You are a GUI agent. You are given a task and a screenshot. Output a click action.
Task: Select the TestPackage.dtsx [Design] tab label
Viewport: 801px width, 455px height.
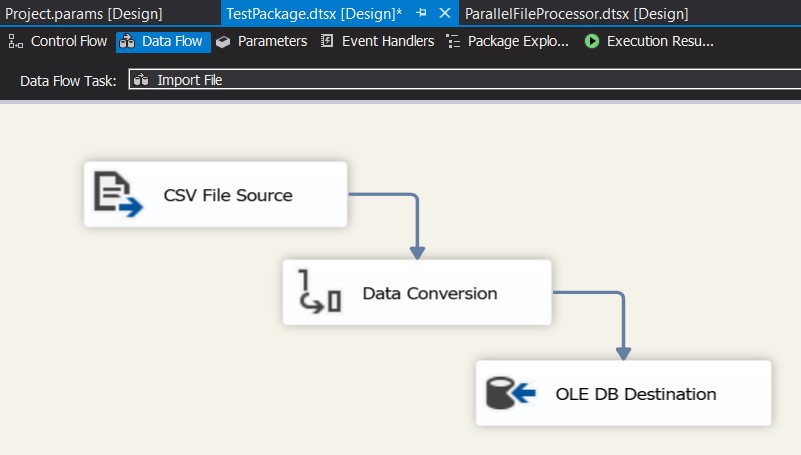(x=314, y=14)
